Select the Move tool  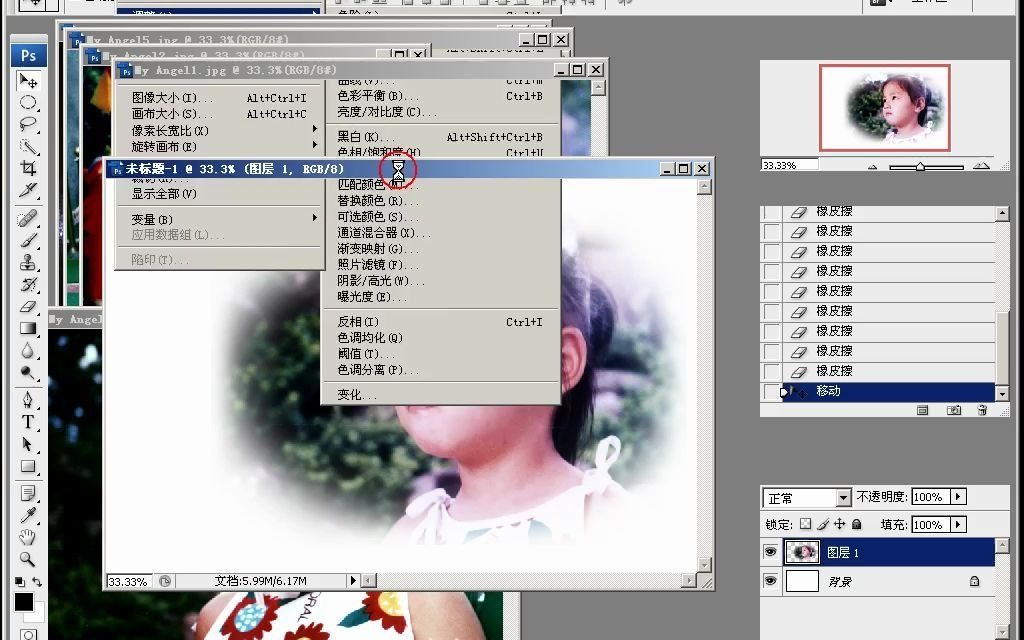pyautogui.click(x=28, y=78)
